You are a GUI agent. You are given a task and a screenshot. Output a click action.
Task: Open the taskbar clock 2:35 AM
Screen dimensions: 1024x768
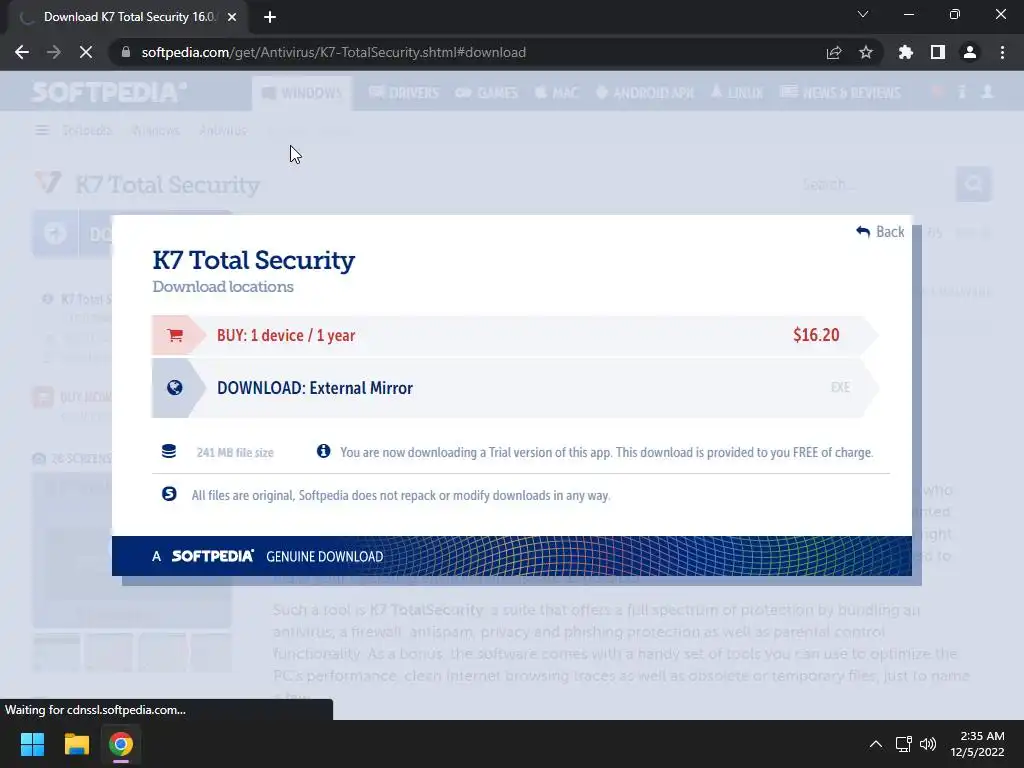coord(978,744)
